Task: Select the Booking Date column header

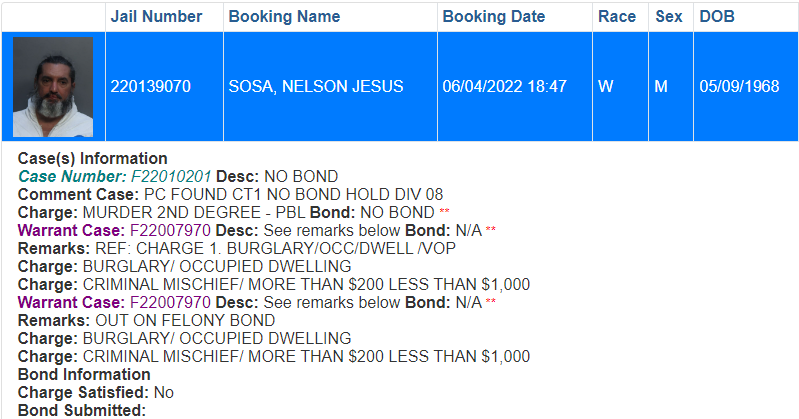Action: click(x=494, y=17)
